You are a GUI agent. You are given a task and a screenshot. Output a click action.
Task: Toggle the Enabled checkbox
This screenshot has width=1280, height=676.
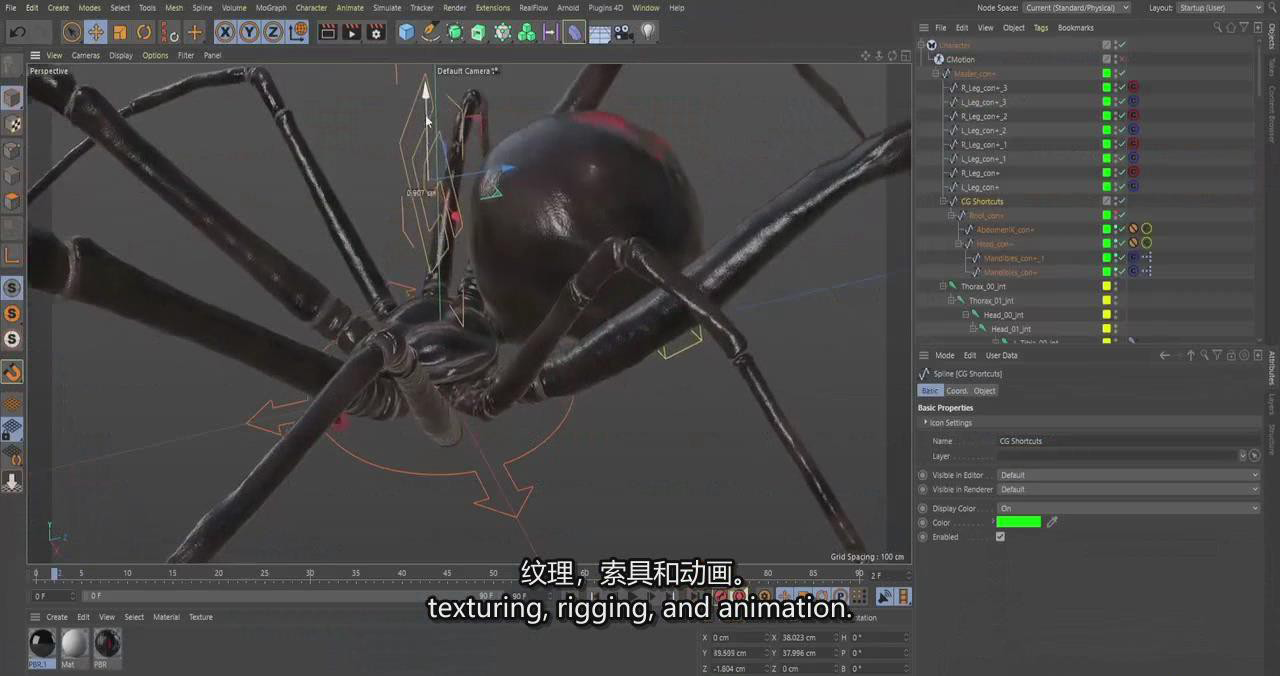1000,537
